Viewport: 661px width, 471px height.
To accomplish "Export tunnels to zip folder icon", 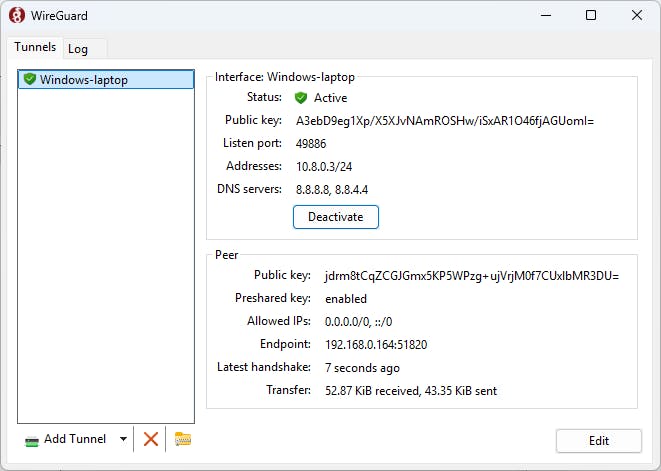I will [183, 439].
